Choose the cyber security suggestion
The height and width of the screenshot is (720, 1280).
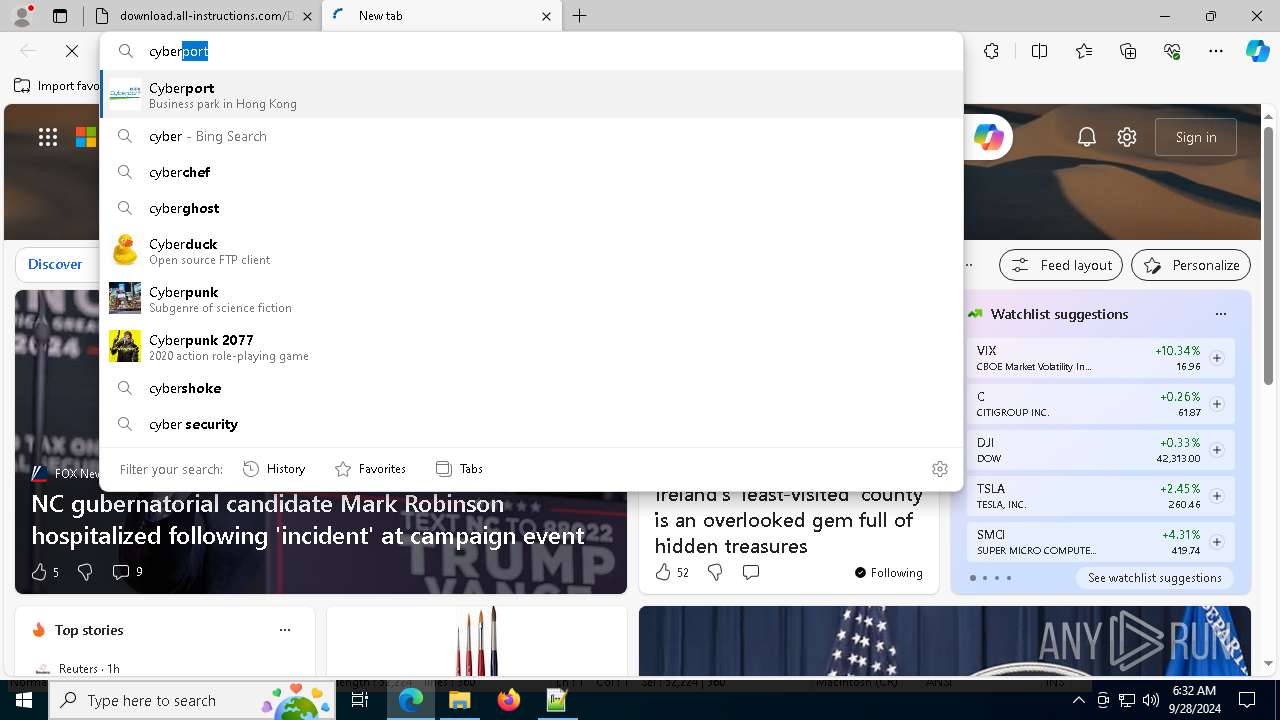(x=531, y=424)
